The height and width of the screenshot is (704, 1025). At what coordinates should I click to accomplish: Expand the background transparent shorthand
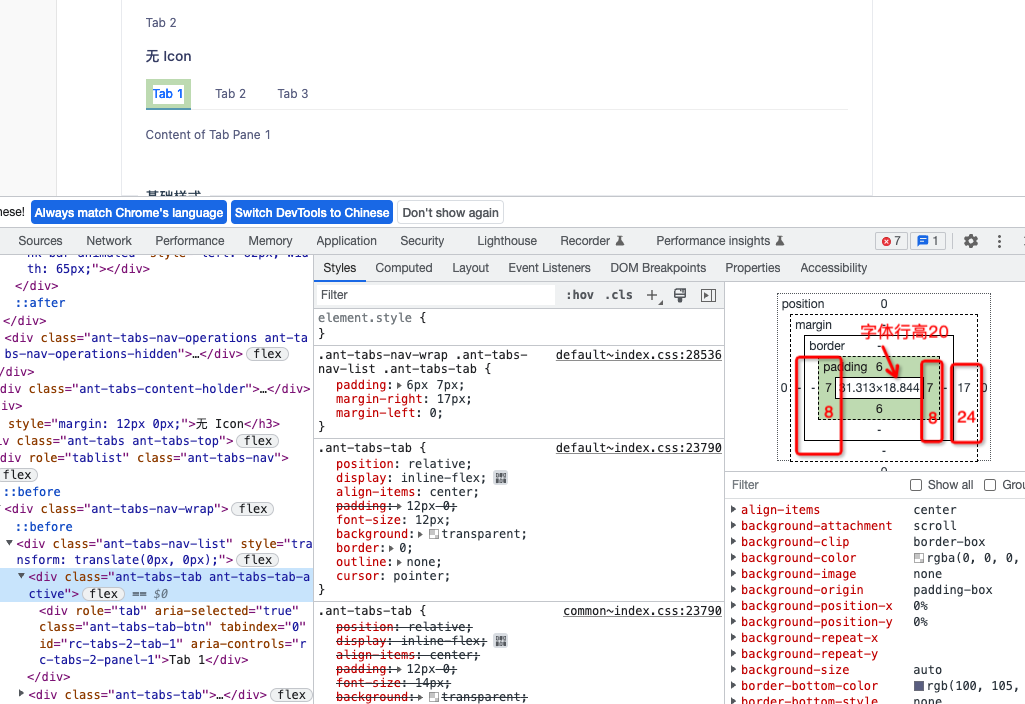(x=420, y=535)
